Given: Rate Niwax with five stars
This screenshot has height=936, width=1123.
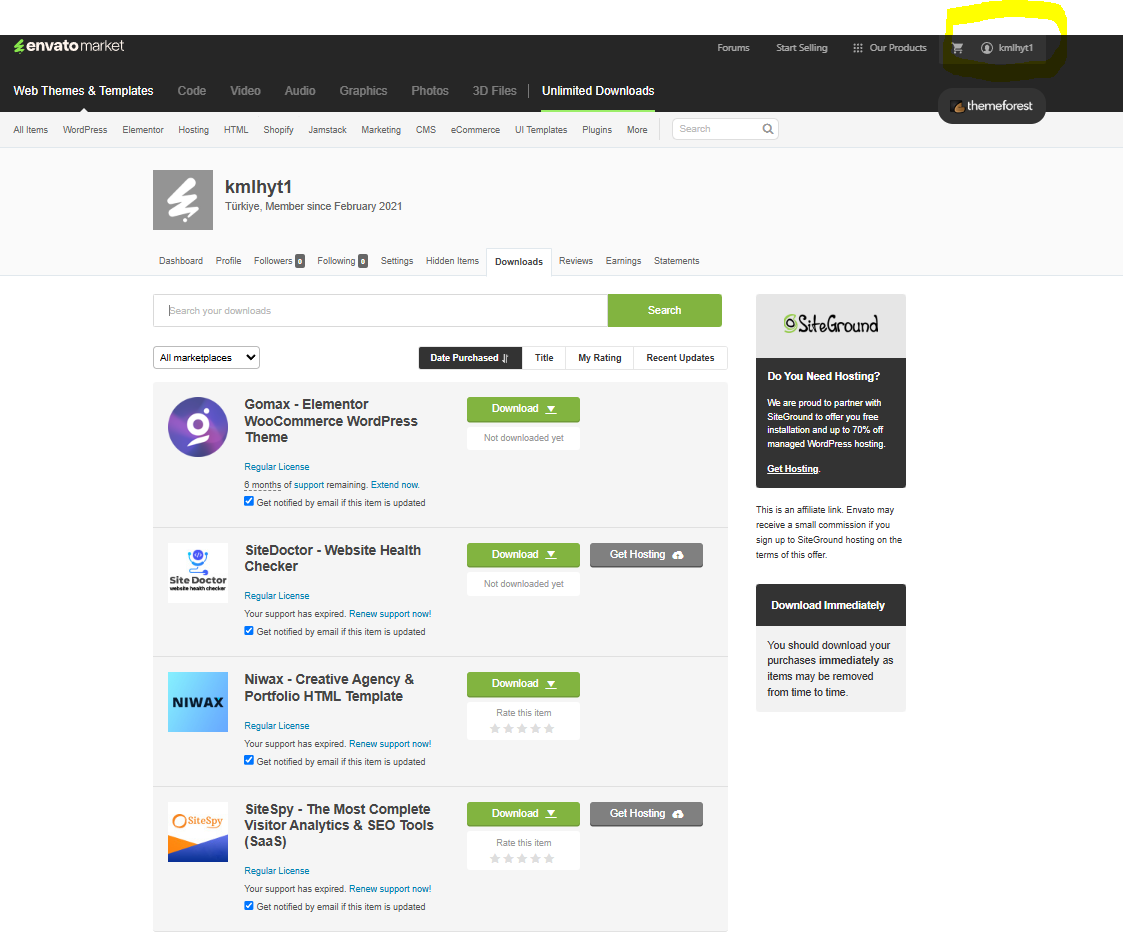Looking at the screenshot, I should click(549, 728).
